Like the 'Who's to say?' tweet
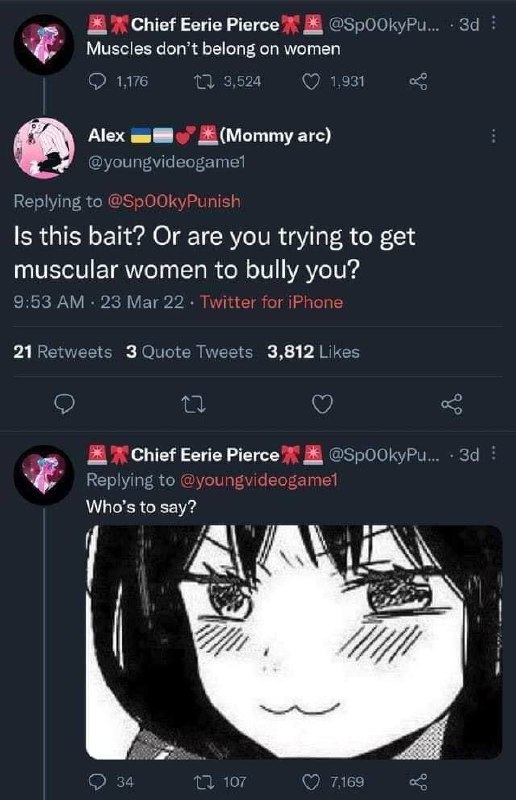This screenshot has height=800, width=516. pos(334,782)
